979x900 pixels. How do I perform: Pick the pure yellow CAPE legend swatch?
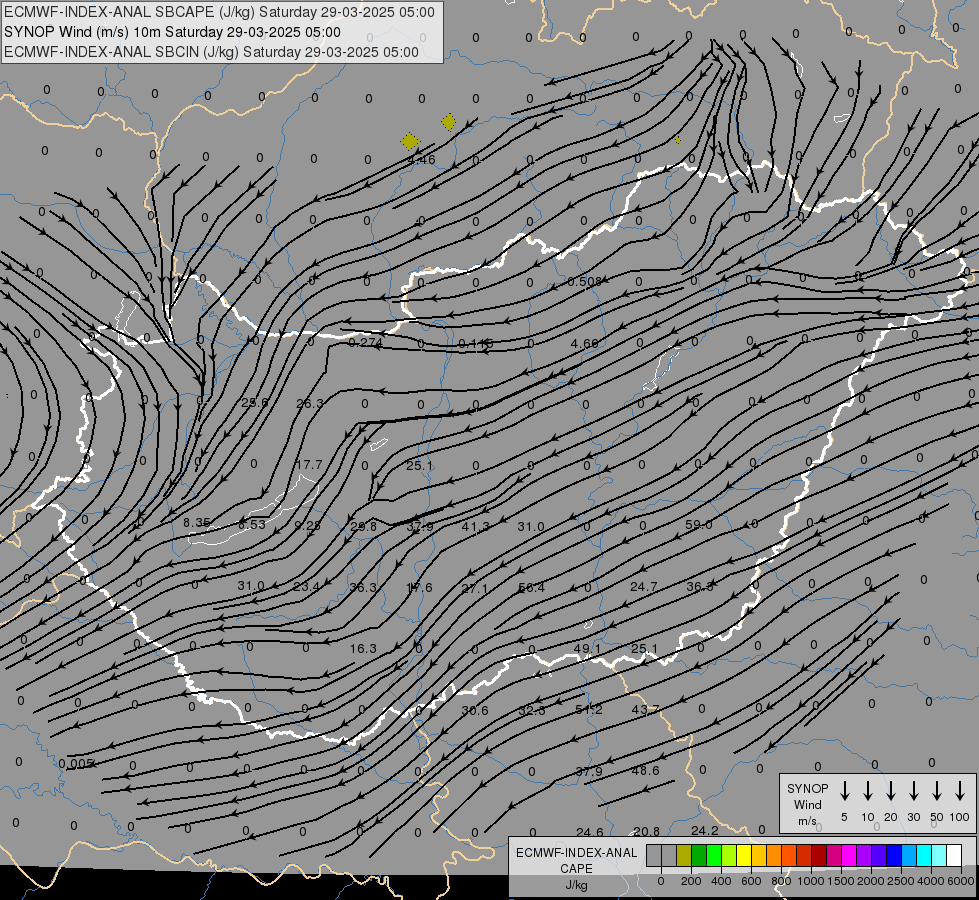tap(744, 855)
